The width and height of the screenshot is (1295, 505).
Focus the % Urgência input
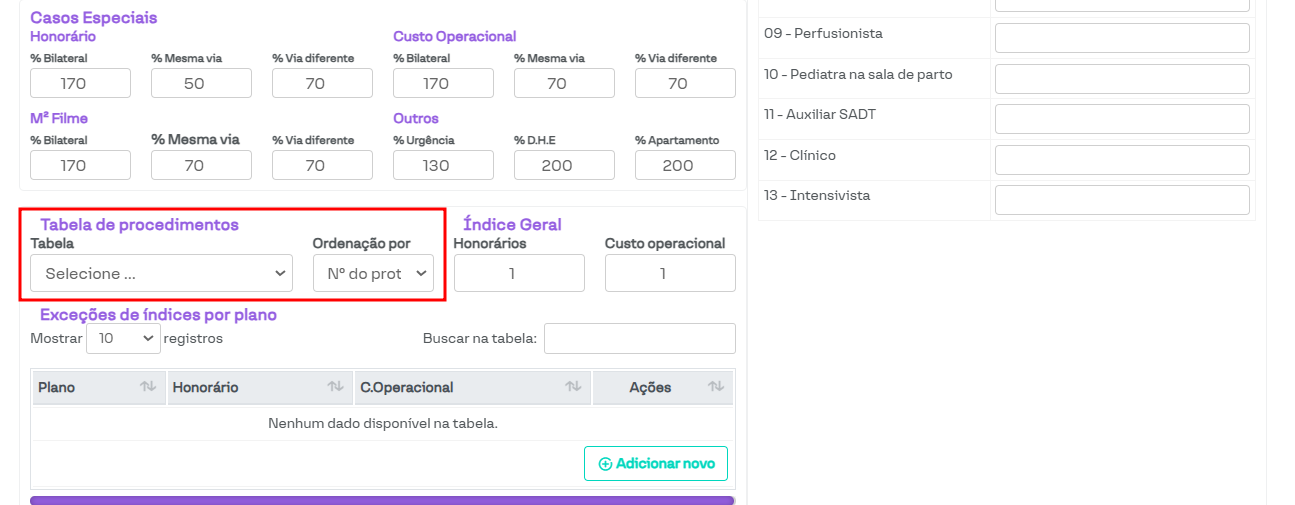(443, 165)
